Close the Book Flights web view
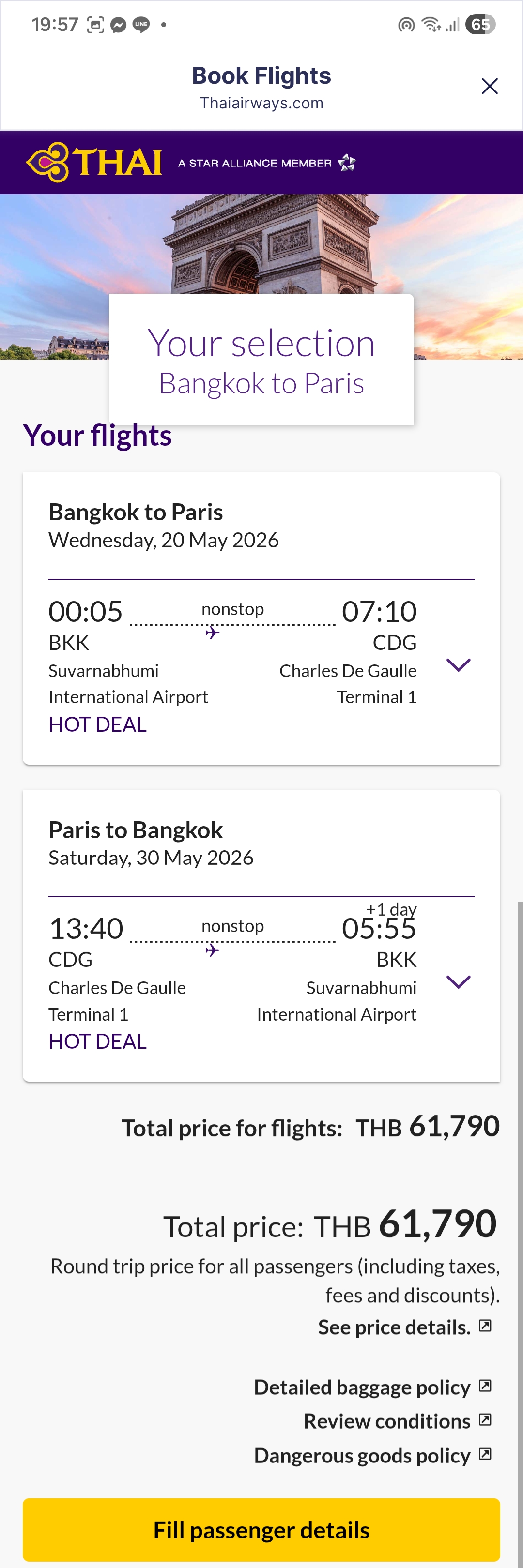This screenshot has width=523, height=1568. click(x=490, y=87)
